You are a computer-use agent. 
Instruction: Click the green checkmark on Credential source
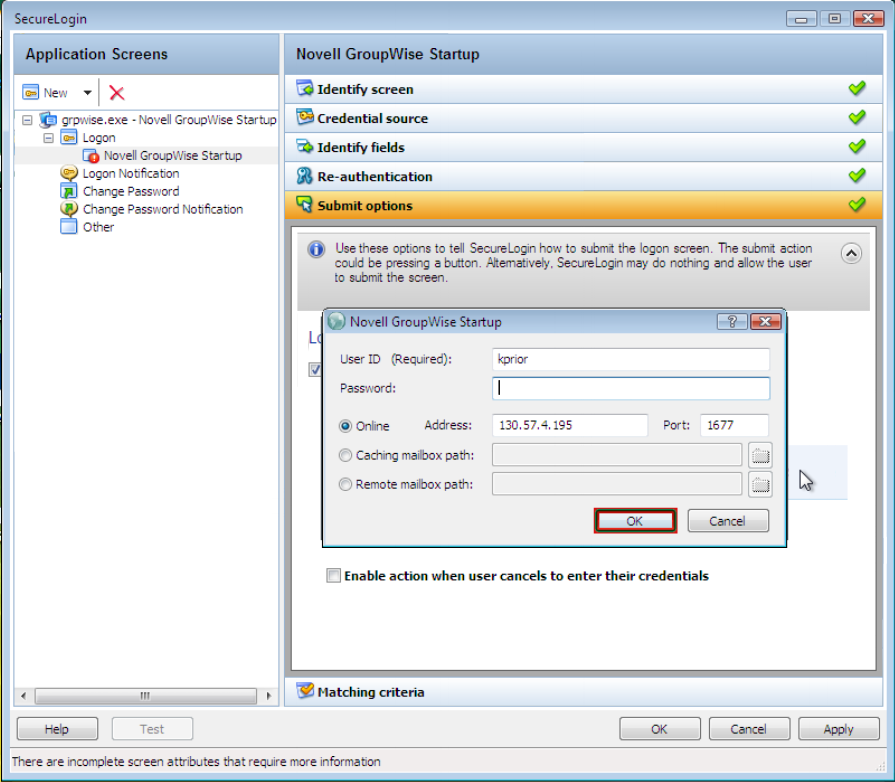[x=857, y=118]
